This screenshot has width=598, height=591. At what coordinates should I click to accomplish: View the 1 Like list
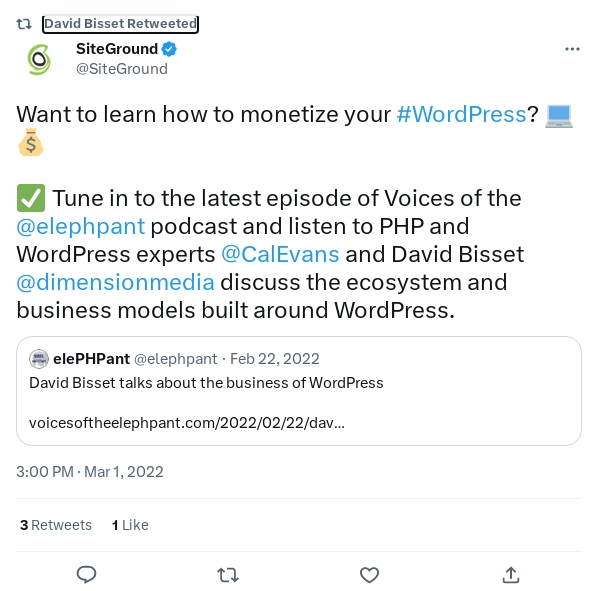[130, 525]
